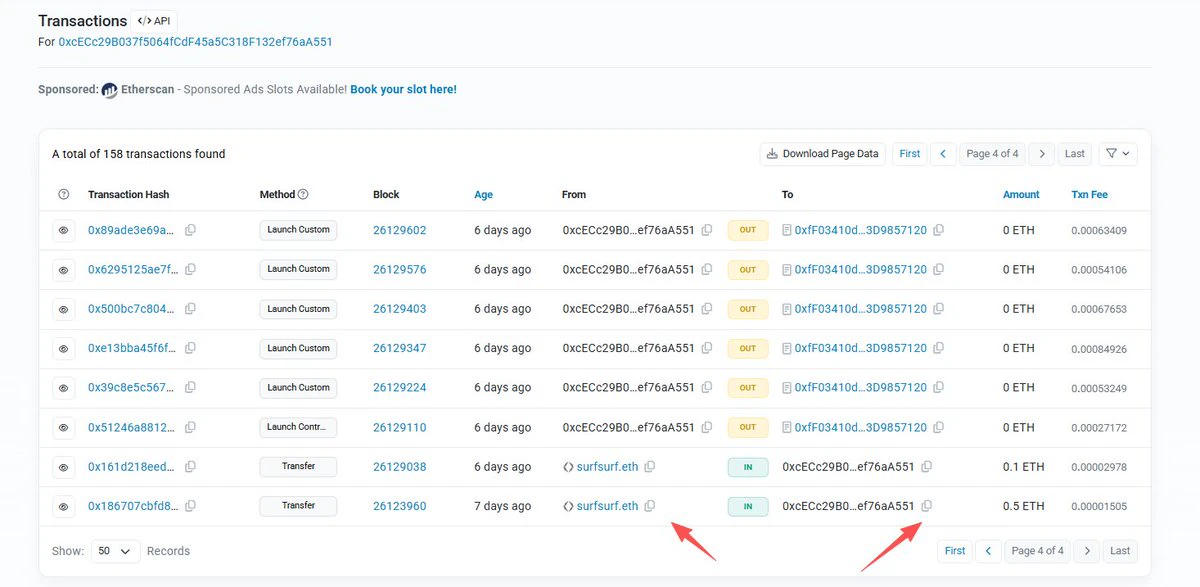Jump to First page from header pagination

(x=910, y=154)
